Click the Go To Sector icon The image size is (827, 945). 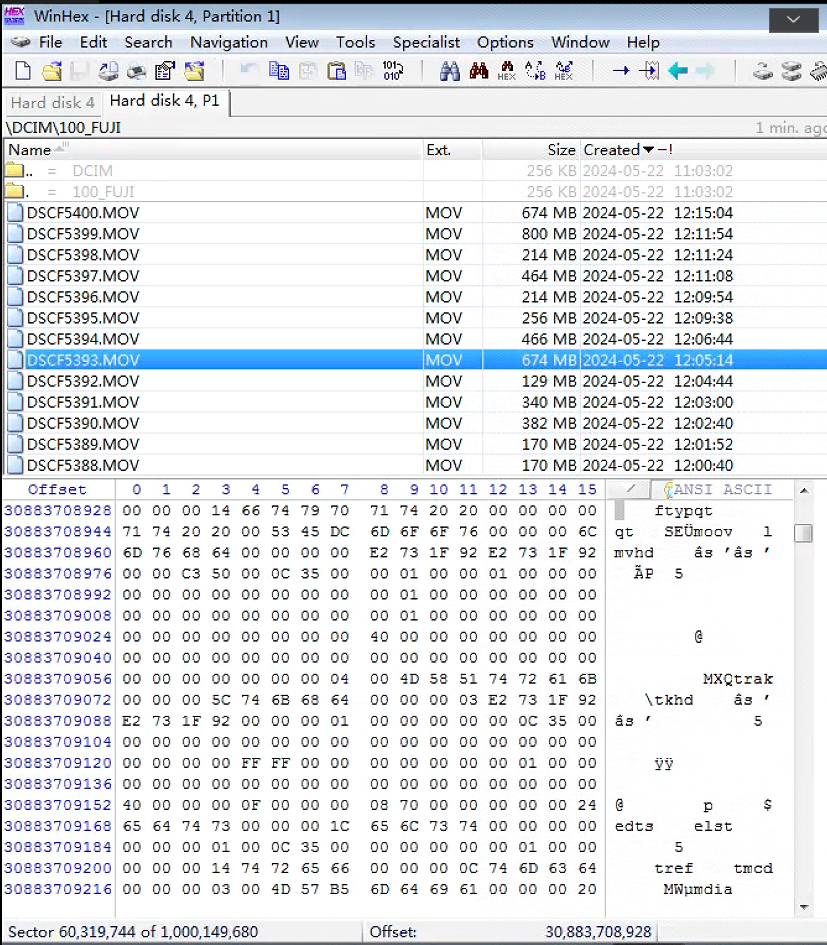649,71
